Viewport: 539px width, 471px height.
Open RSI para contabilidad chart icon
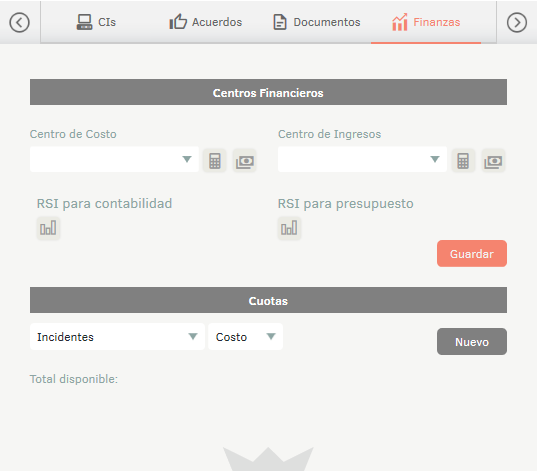(48, 228)
